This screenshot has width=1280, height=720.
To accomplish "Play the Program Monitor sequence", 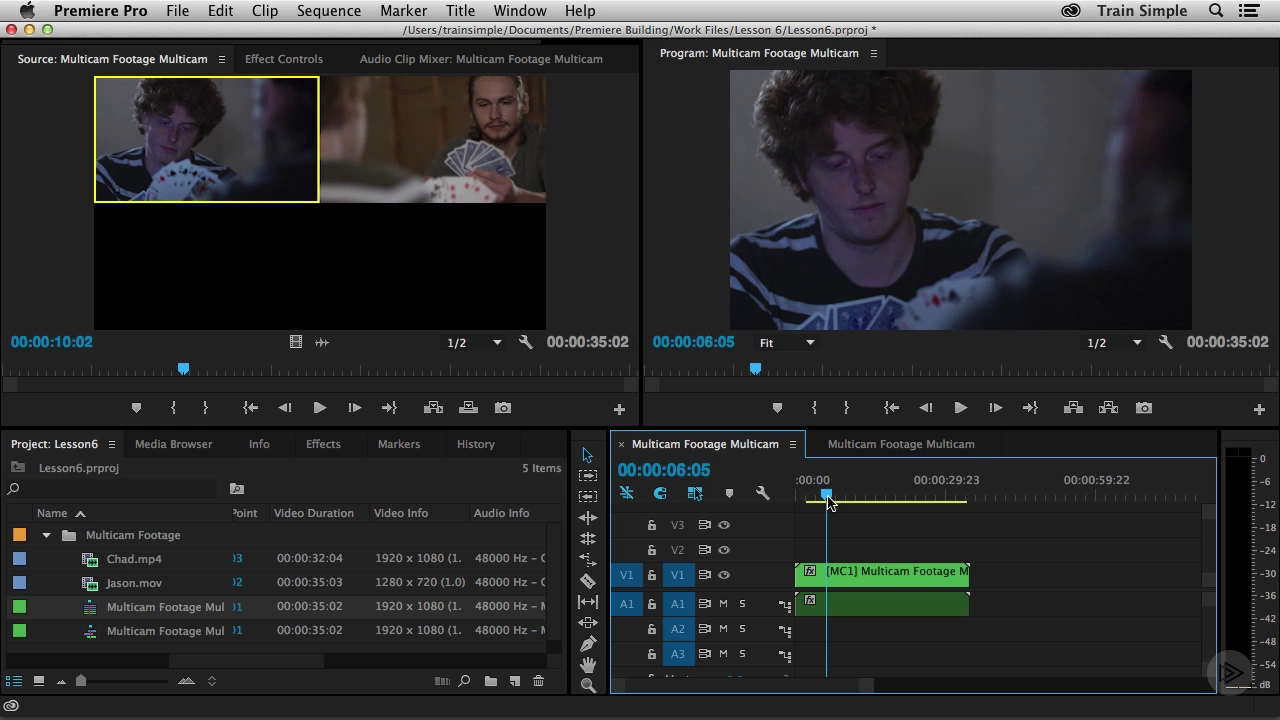I will click(960, 408).
